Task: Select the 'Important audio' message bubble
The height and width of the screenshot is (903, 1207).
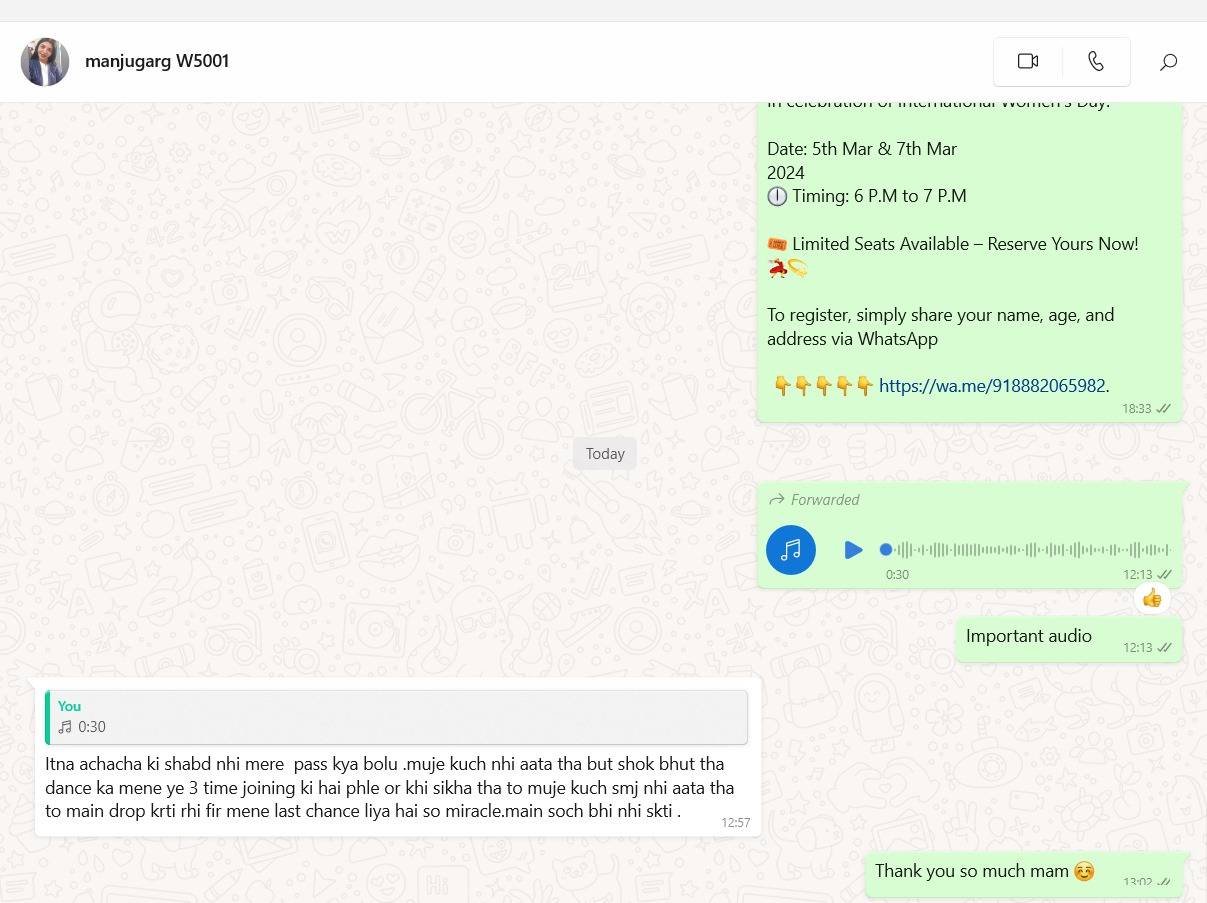Action: pos(1028,636)
